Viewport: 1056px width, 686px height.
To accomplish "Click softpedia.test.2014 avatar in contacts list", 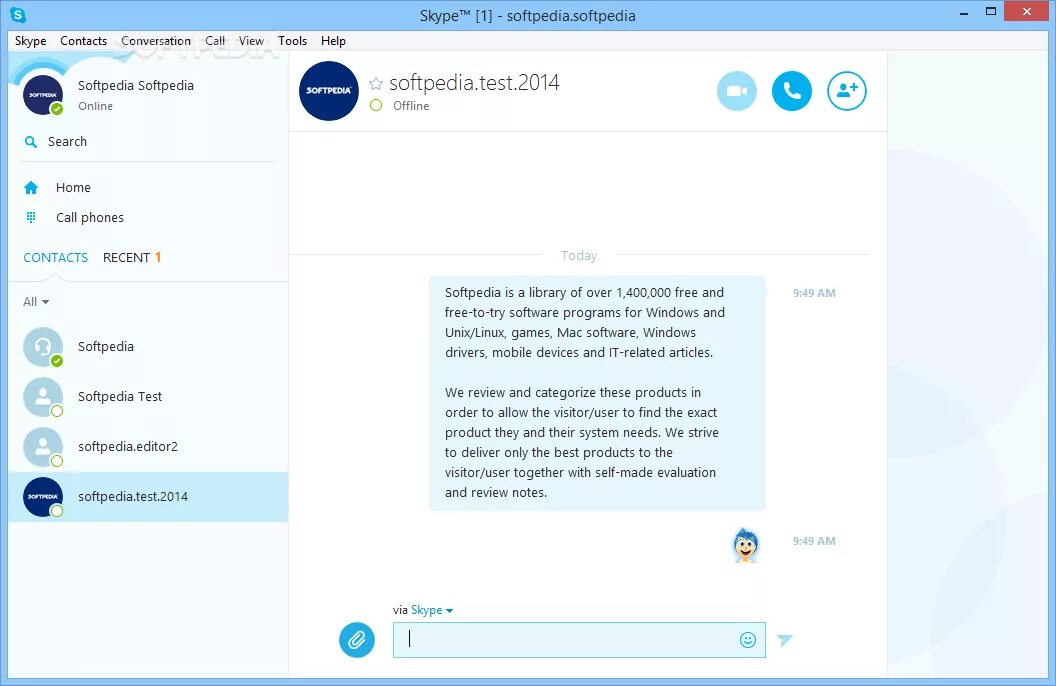I will (x=43, y=497).
